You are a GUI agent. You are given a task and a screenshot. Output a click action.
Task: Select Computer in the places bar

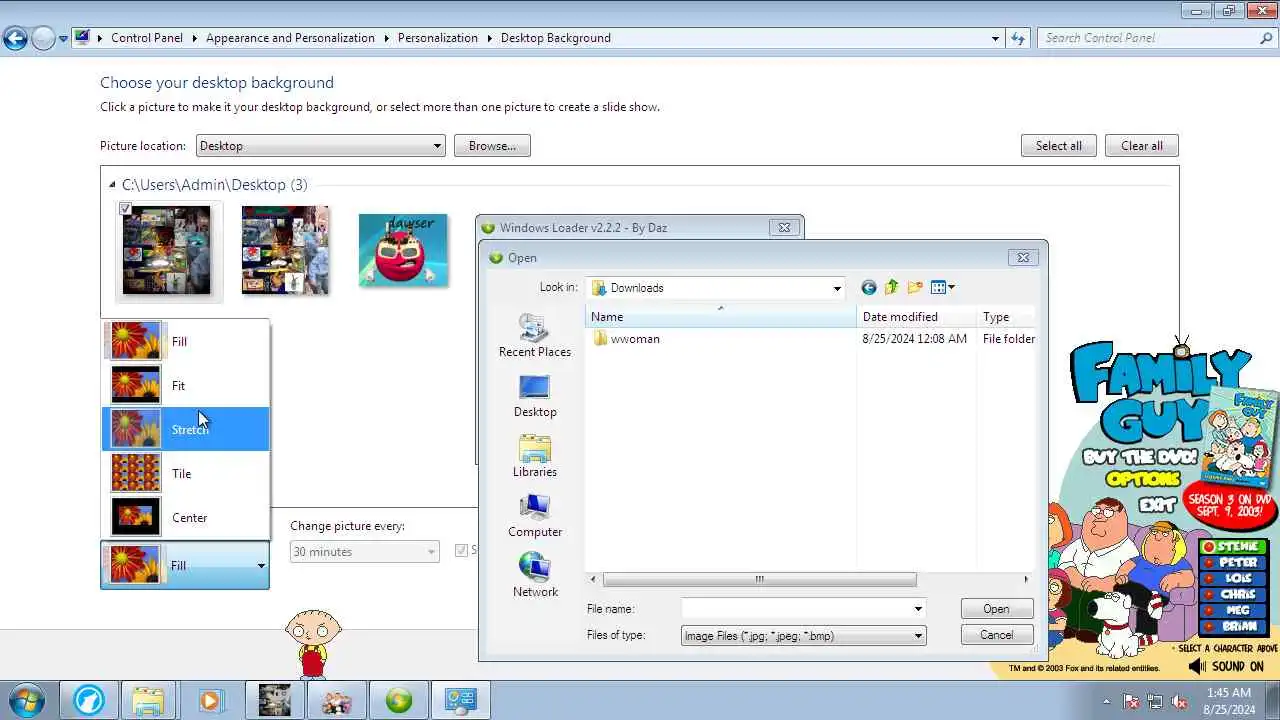coord(535,516)
